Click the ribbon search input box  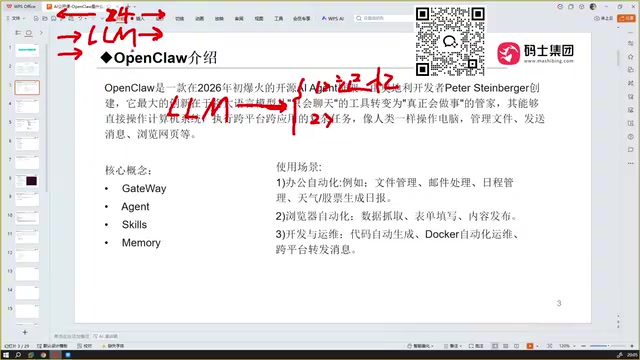pos(384,18)
